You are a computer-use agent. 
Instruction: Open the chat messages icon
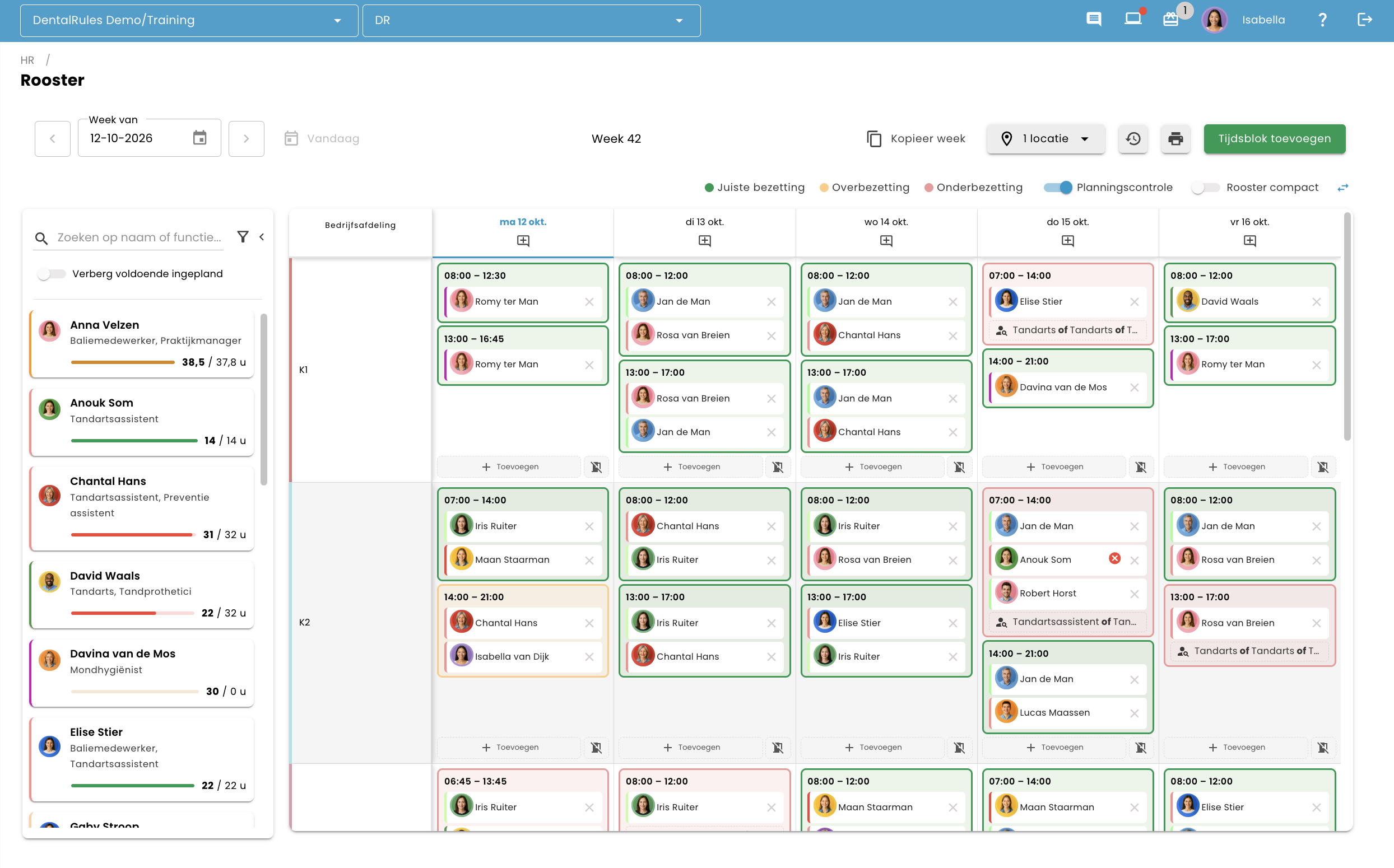click(1094, 20)
